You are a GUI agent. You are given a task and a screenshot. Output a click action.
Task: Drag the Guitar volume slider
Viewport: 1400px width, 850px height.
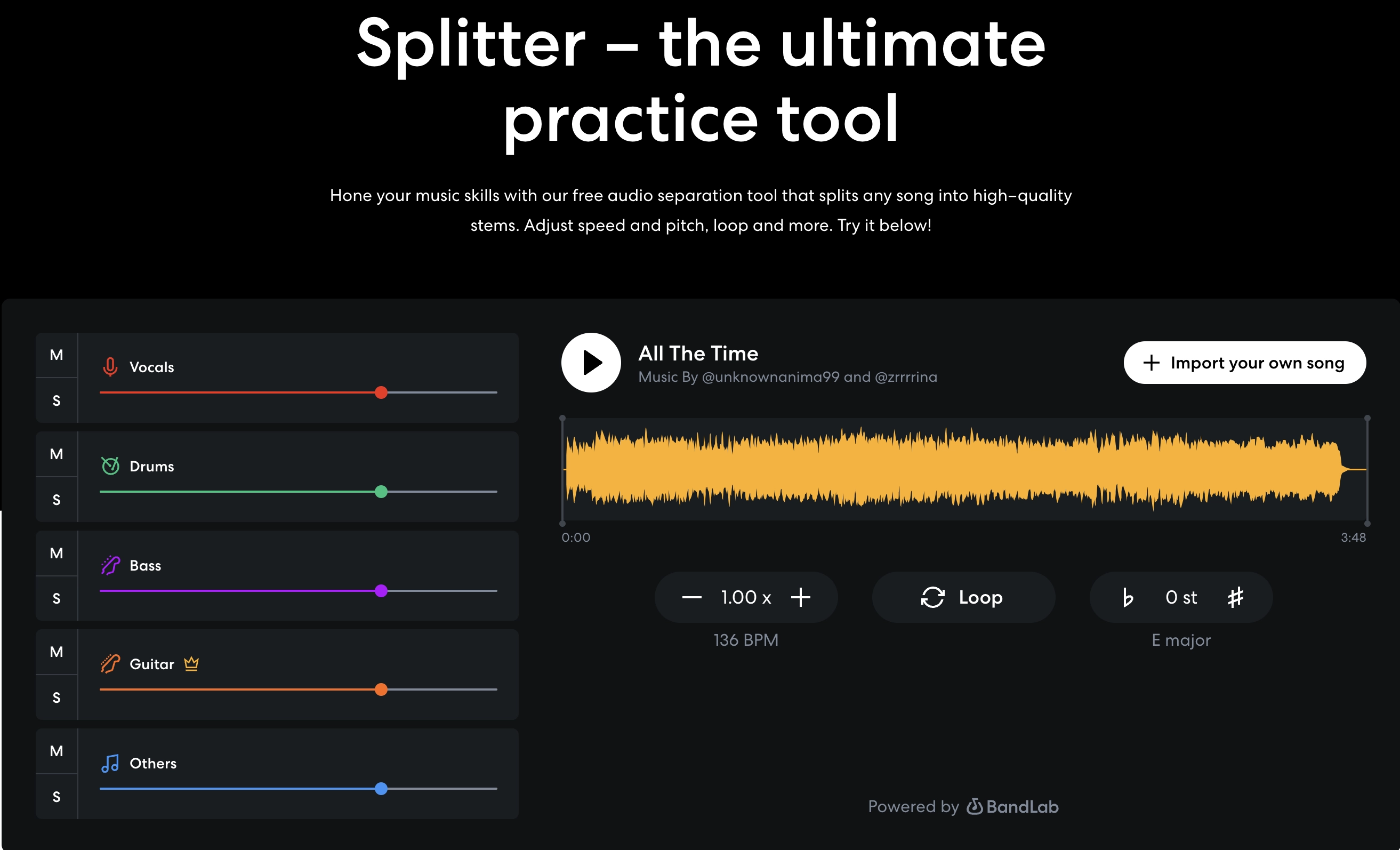point(382,688)
